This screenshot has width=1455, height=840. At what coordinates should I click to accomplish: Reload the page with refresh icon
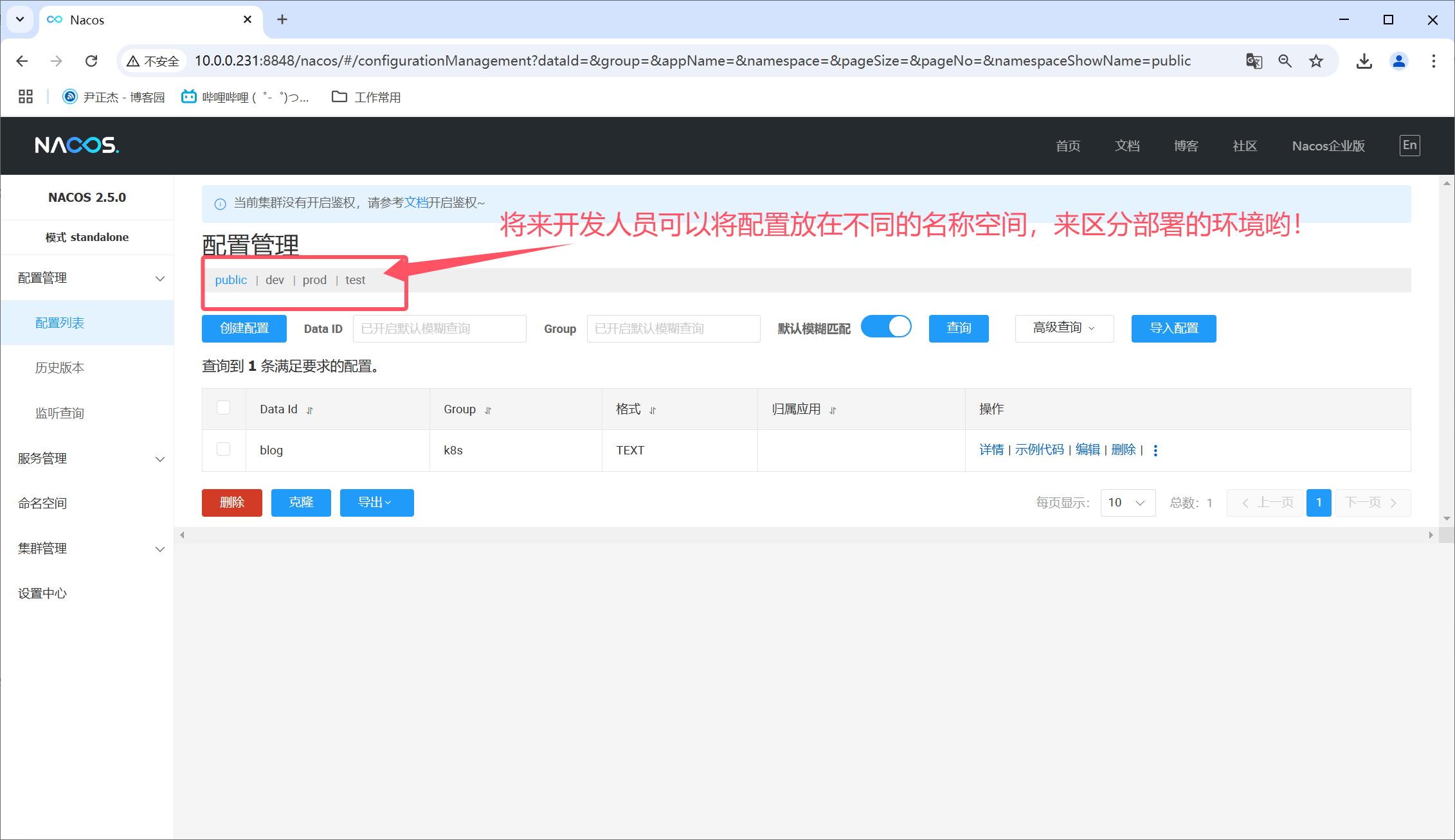91,61
